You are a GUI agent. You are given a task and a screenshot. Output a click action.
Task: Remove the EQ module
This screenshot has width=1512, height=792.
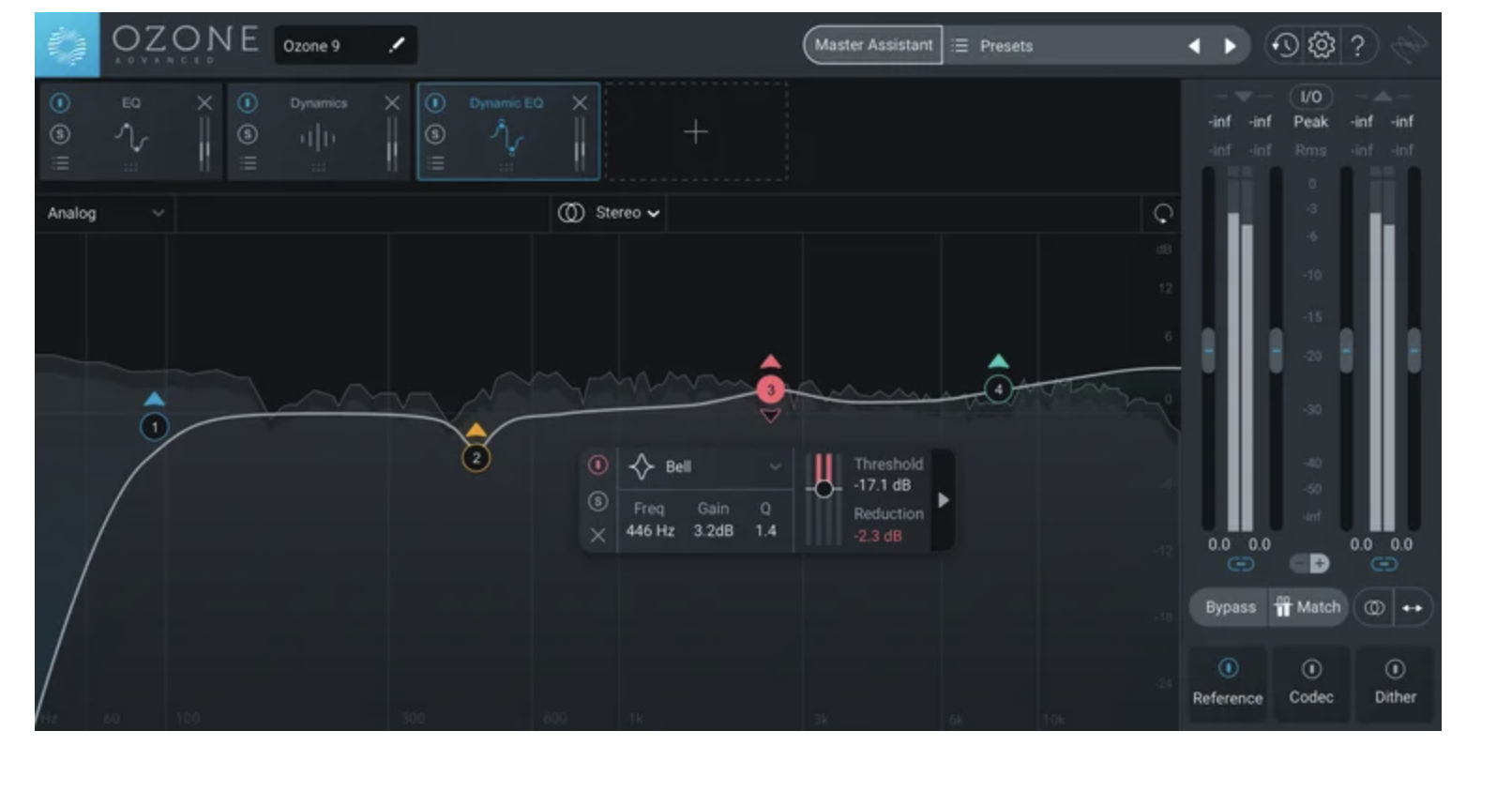pos(204,103)
